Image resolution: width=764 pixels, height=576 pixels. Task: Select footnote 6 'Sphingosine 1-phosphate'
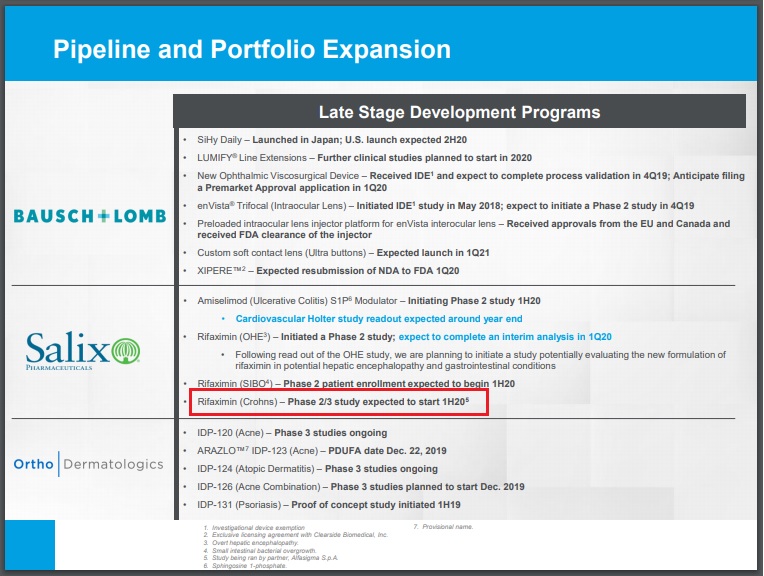click(245, 566)
